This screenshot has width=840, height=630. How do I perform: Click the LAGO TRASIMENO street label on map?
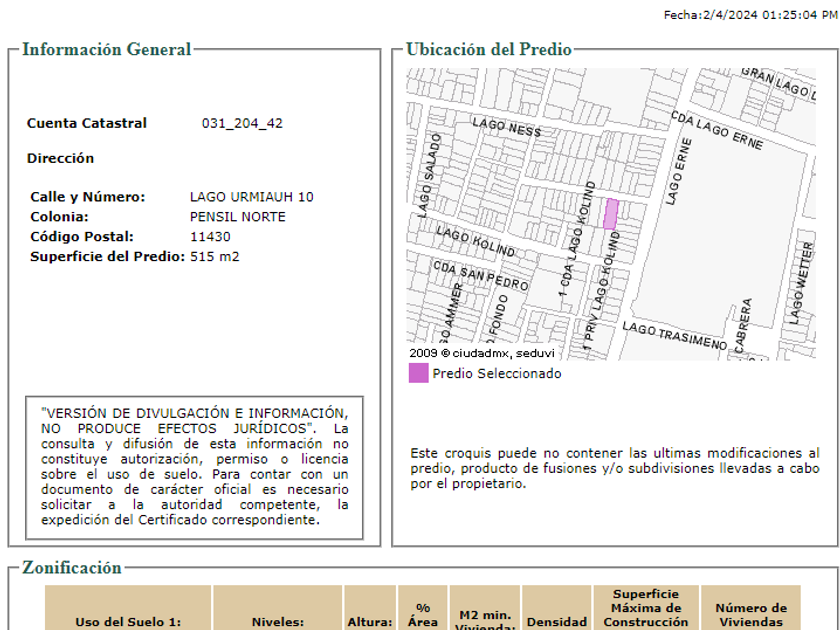tap(674, 335)
